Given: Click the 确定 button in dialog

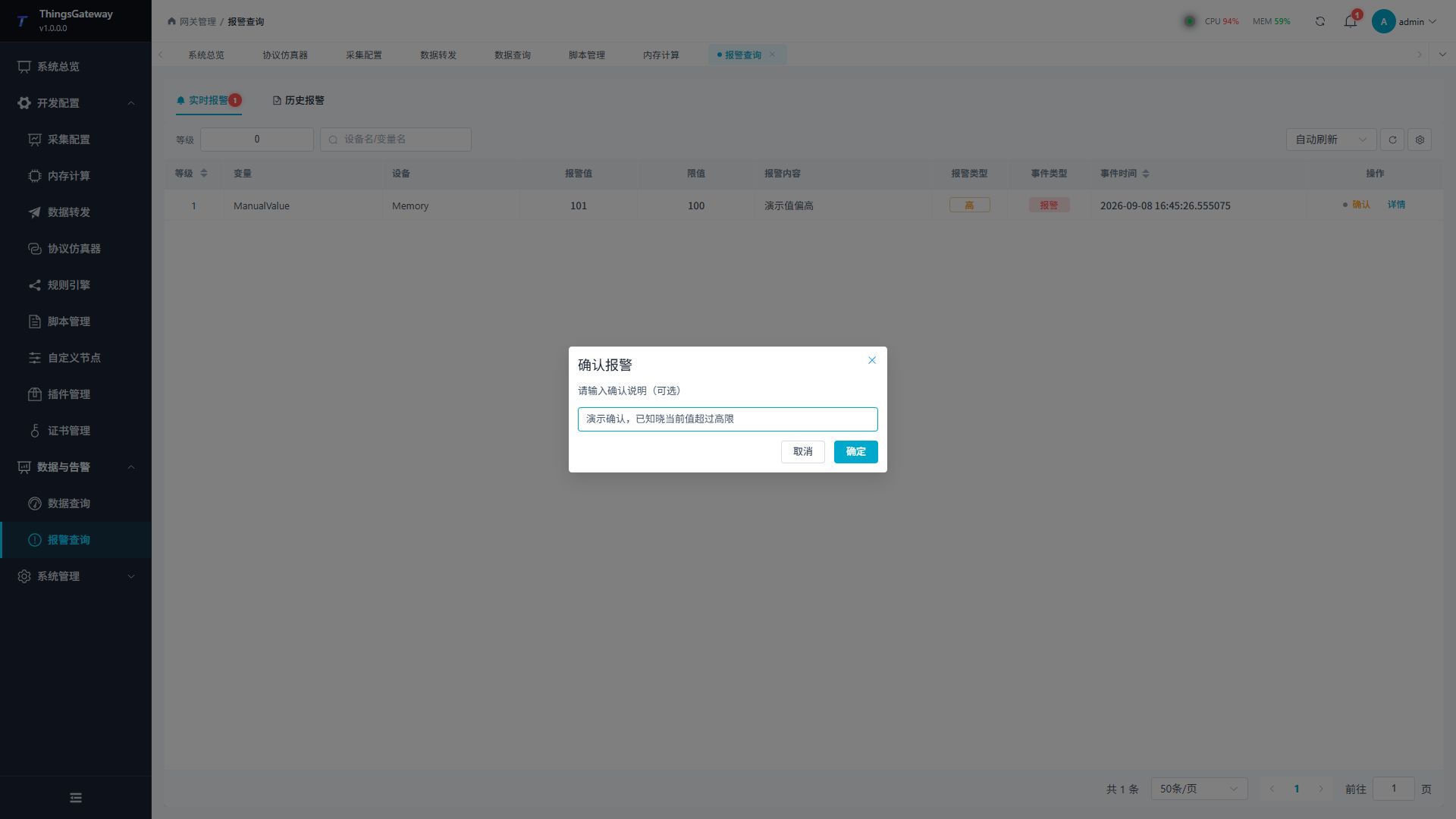Looking at the screenshot, I should tap(855, 452).
